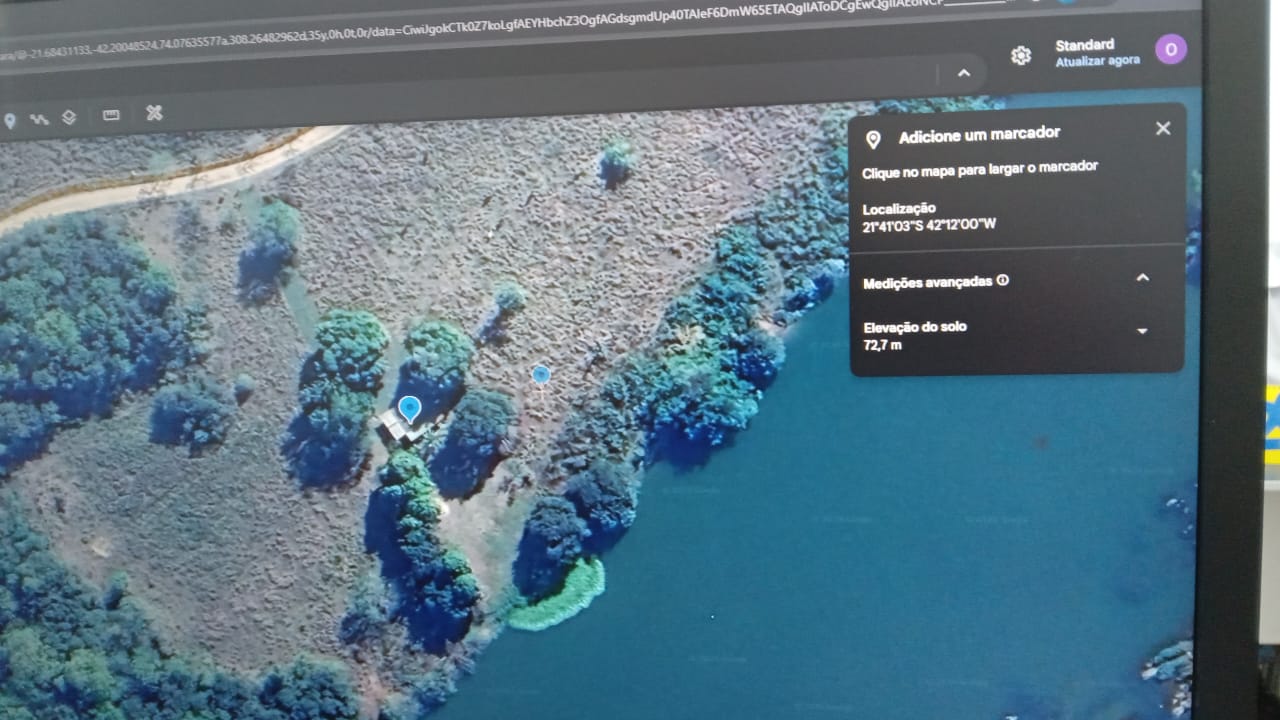Collapse the toolbar with the up chevron

coord(963,73)
